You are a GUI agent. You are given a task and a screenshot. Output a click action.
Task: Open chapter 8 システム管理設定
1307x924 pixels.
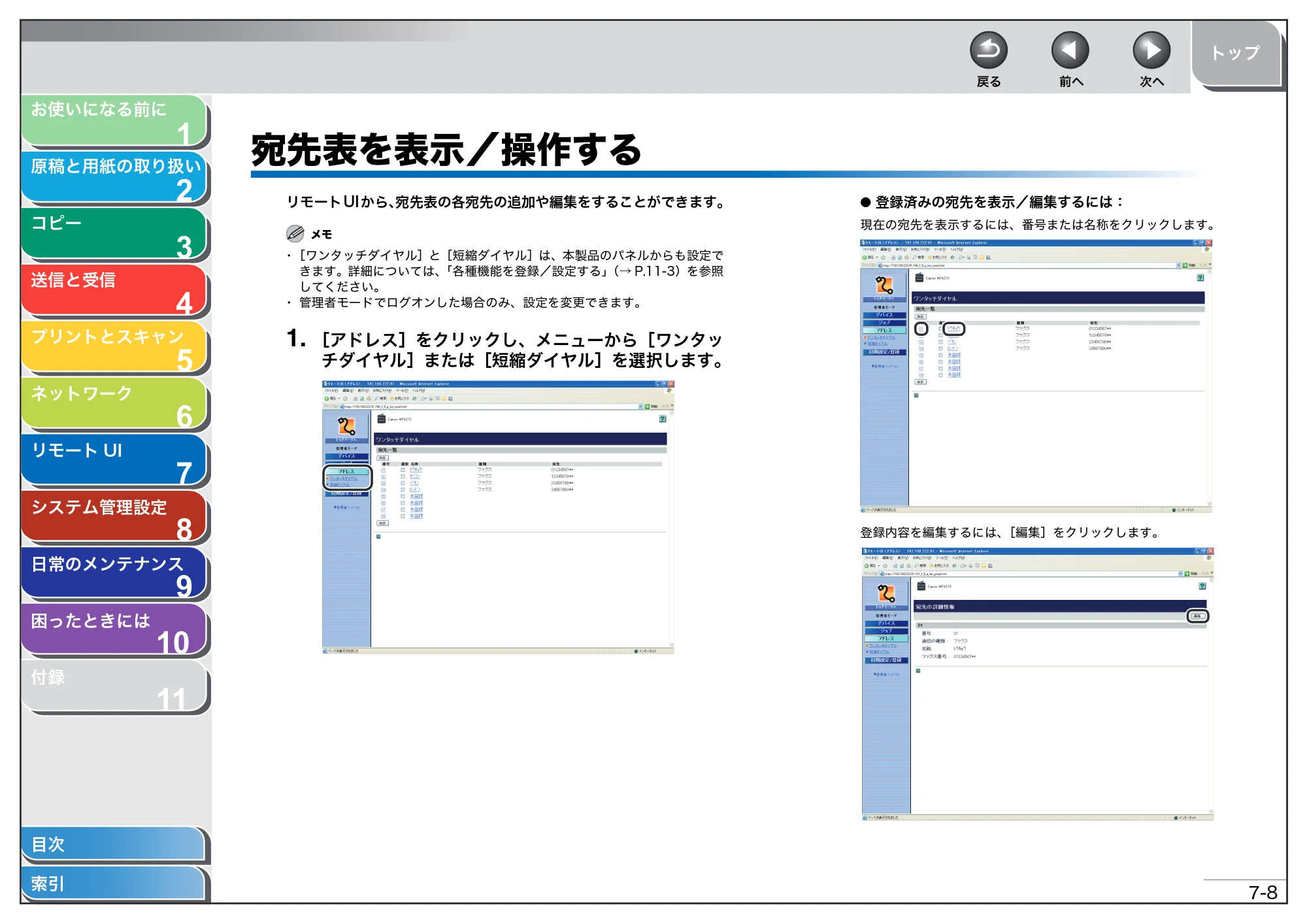pos(114,518)
